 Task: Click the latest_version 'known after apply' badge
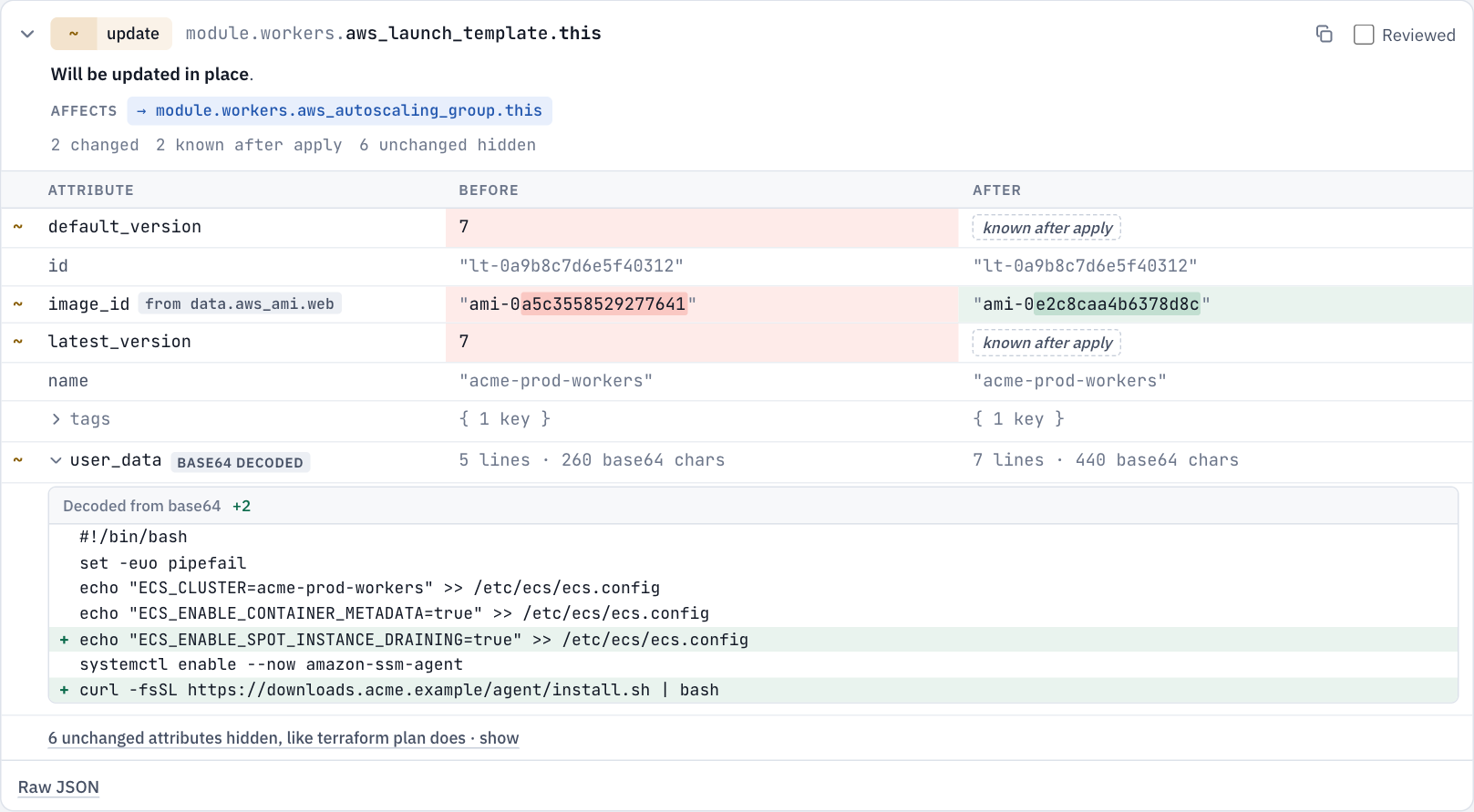click(1046, 343)
